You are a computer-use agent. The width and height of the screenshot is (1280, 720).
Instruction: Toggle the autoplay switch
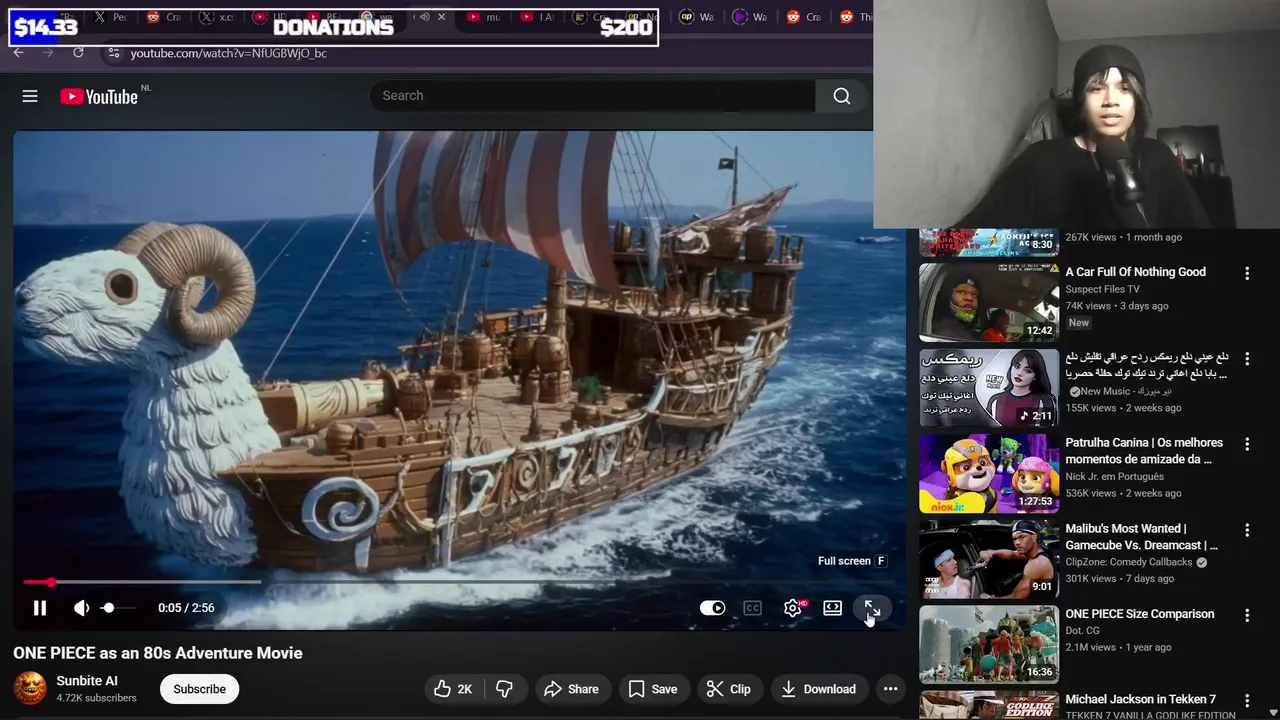(712, 608)
